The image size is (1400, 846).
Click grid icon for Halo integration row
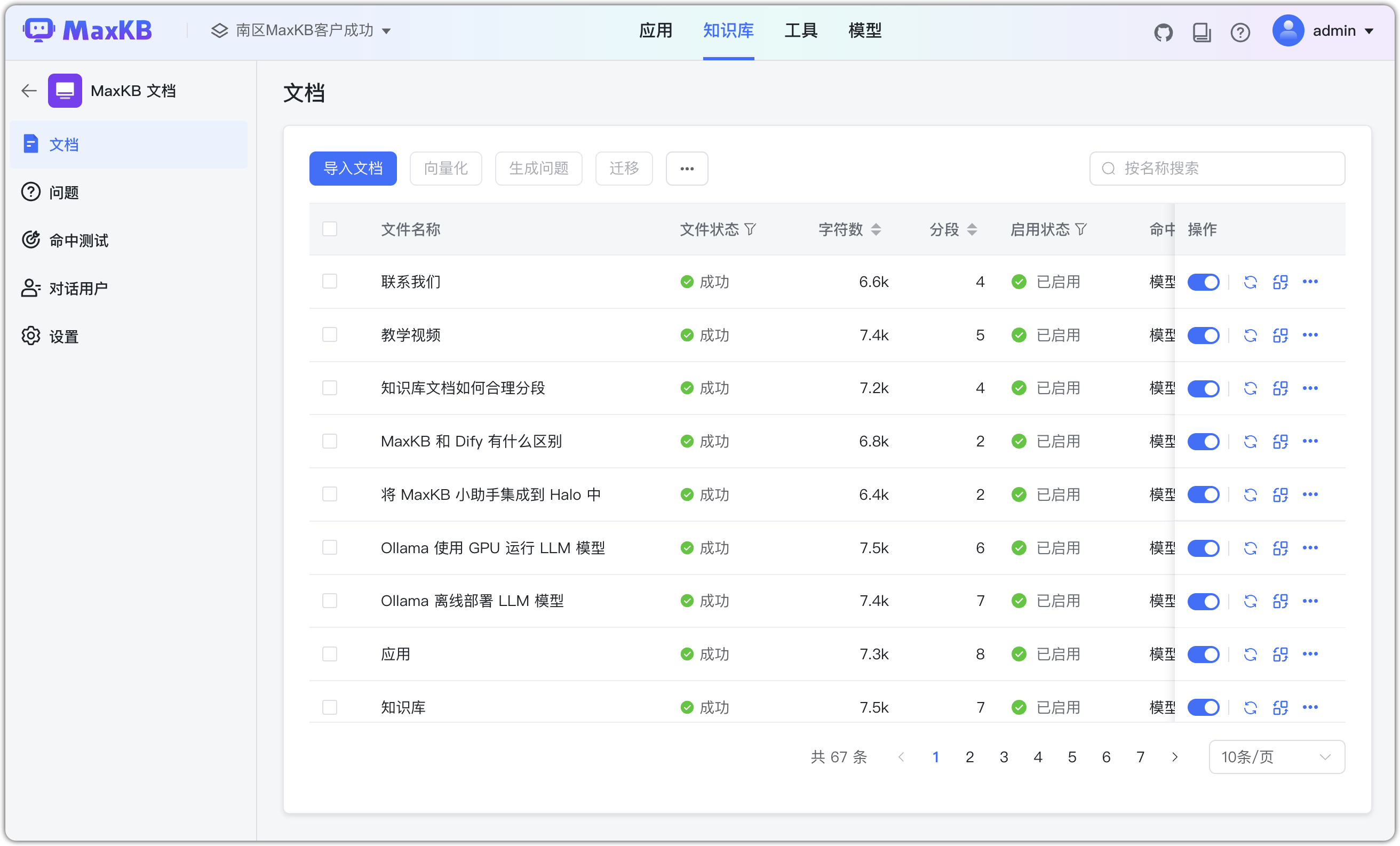coord(1280,495)
